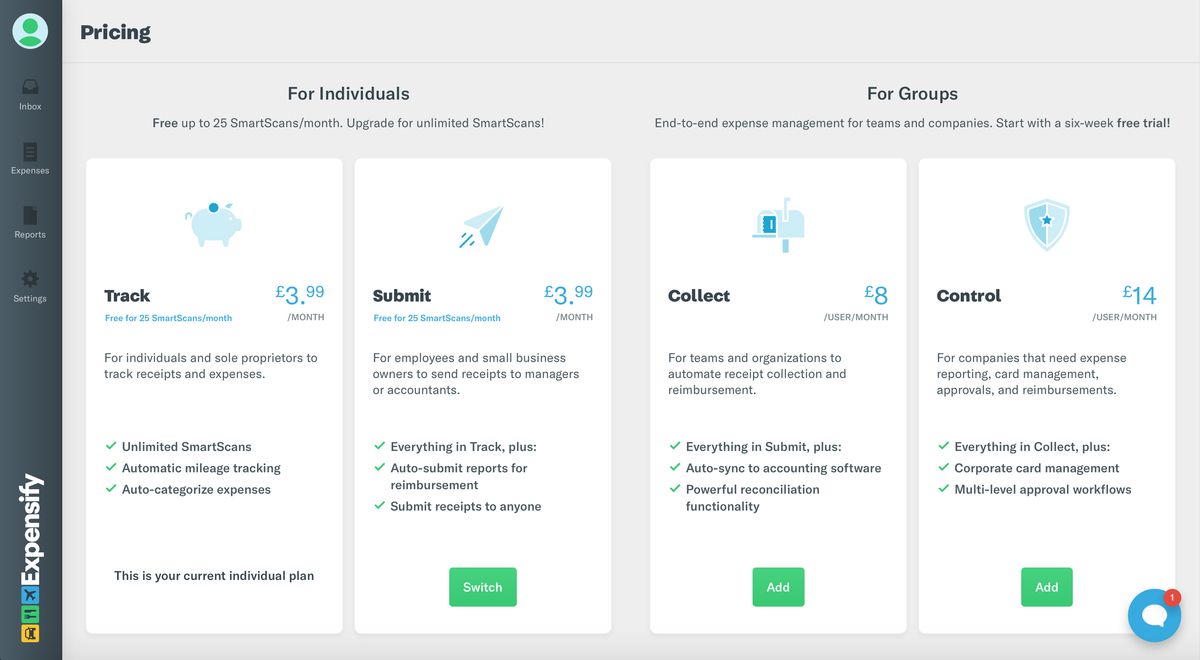Open the support chat bubble
Screen dimensions: 1200x660
(x=1154, y=615)
